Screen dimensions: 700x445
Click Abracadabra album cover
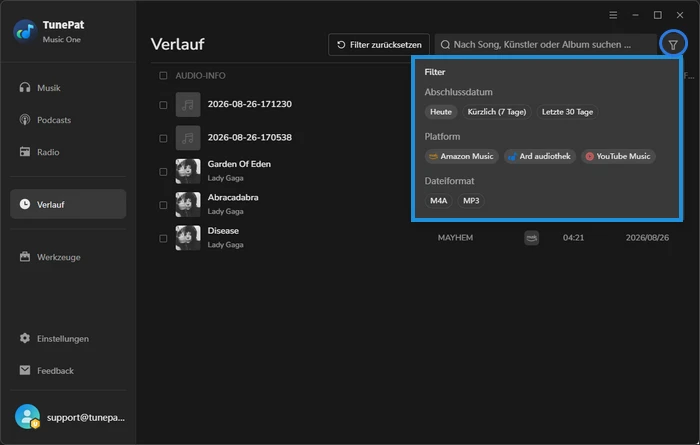point(188,204)
